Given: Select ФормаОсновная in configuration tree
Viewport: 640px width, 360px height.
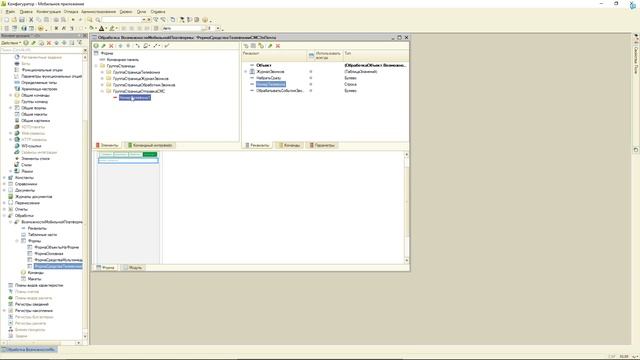Looking at the screenshot, I should (49, 253).
